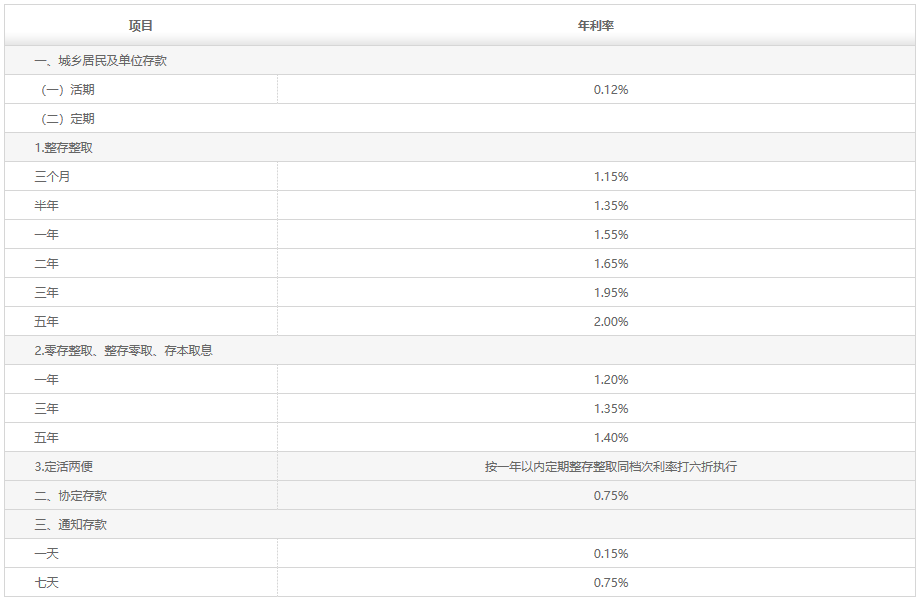922x603 pixels.
Task: Click the 项目 column header
Action: (141, 25)
